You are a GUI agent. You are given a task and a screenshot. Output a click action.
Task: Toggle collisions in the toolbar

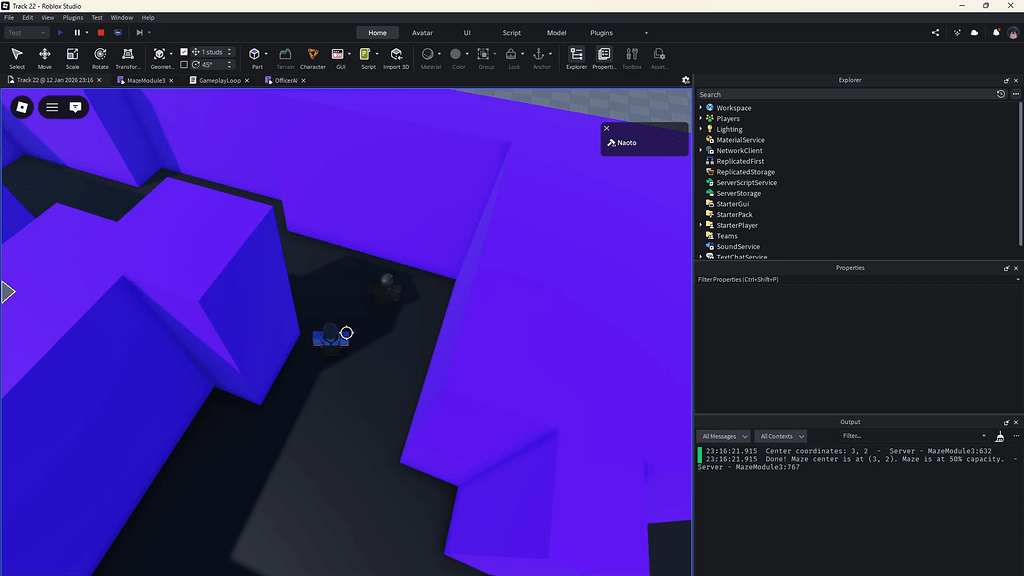(160, 55)
